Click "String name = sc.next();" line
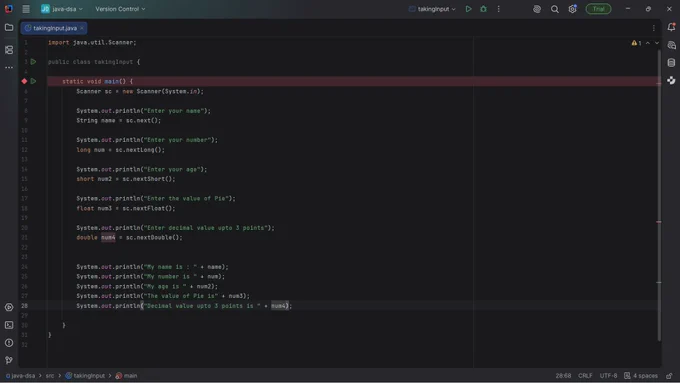Screen dimensions: 680x383 (118, 121)
